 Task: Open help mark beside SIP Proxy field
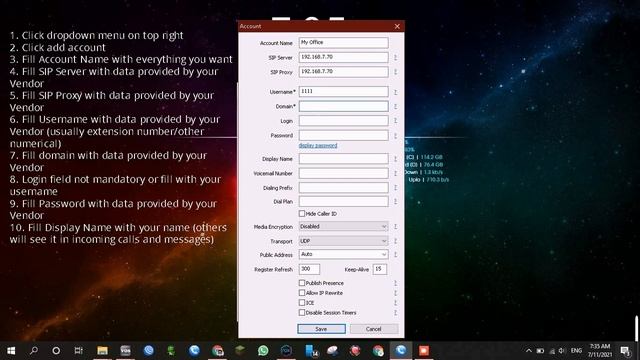pyautogui.click(x=395, y=72)
